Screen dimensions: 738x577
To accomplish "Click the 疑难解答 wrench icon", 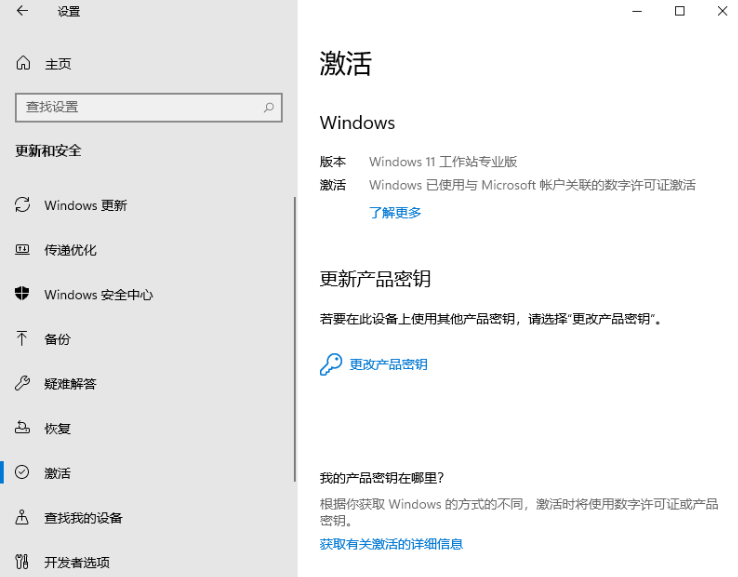I will (x=22, y=383).
